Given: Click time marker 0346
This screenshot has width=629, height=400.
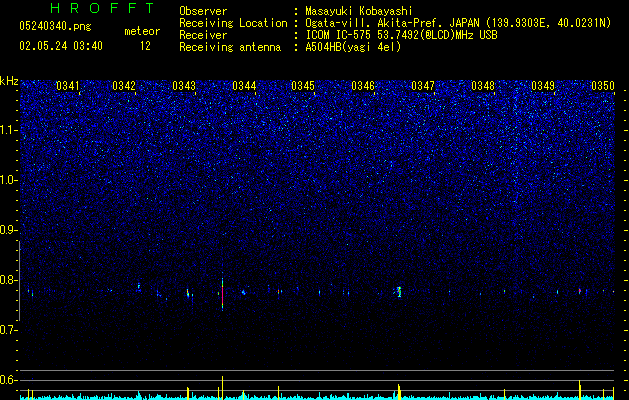Looking at the screenshot, I should [x=363, y=86].
